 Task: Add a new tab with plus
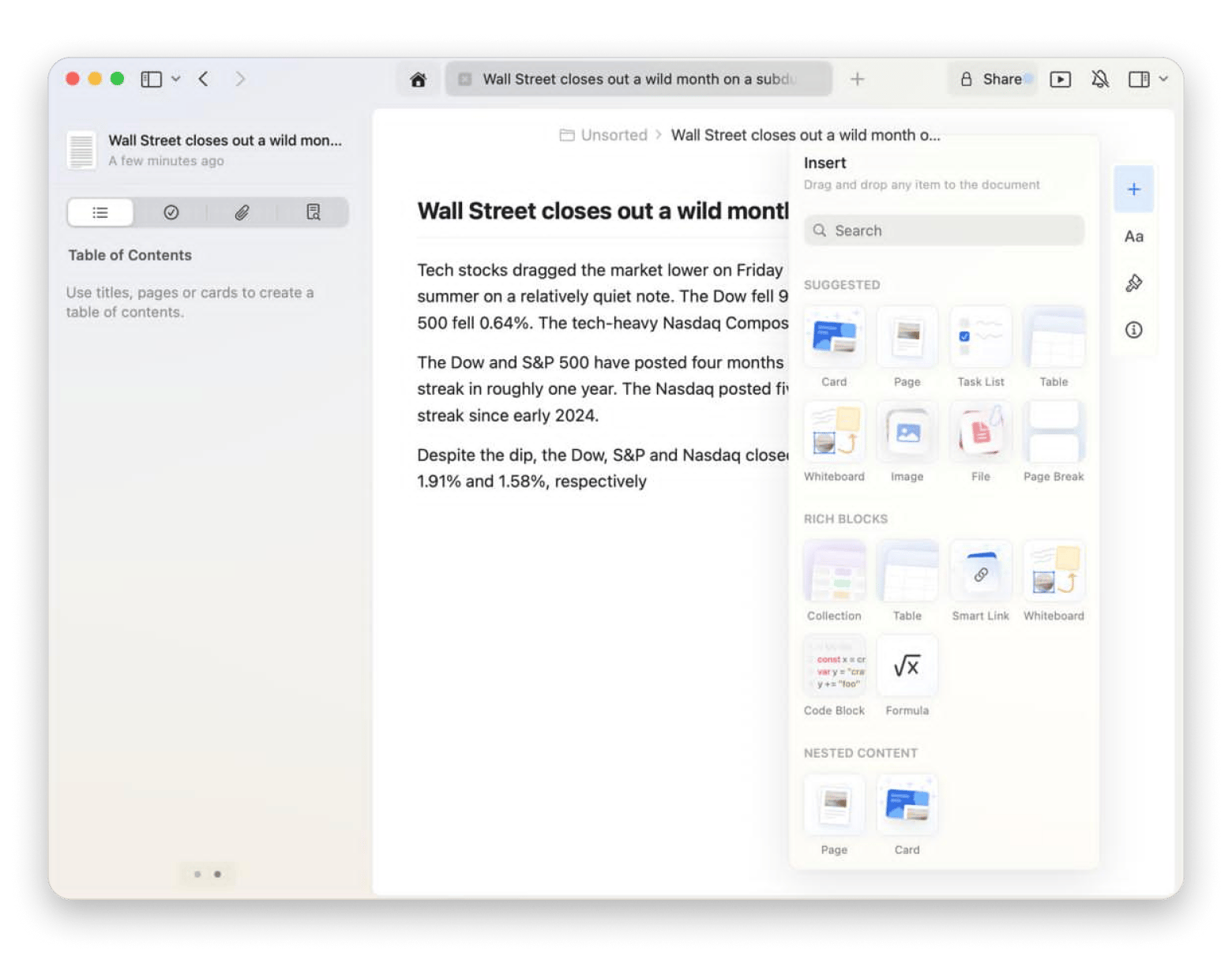point(857,79)
